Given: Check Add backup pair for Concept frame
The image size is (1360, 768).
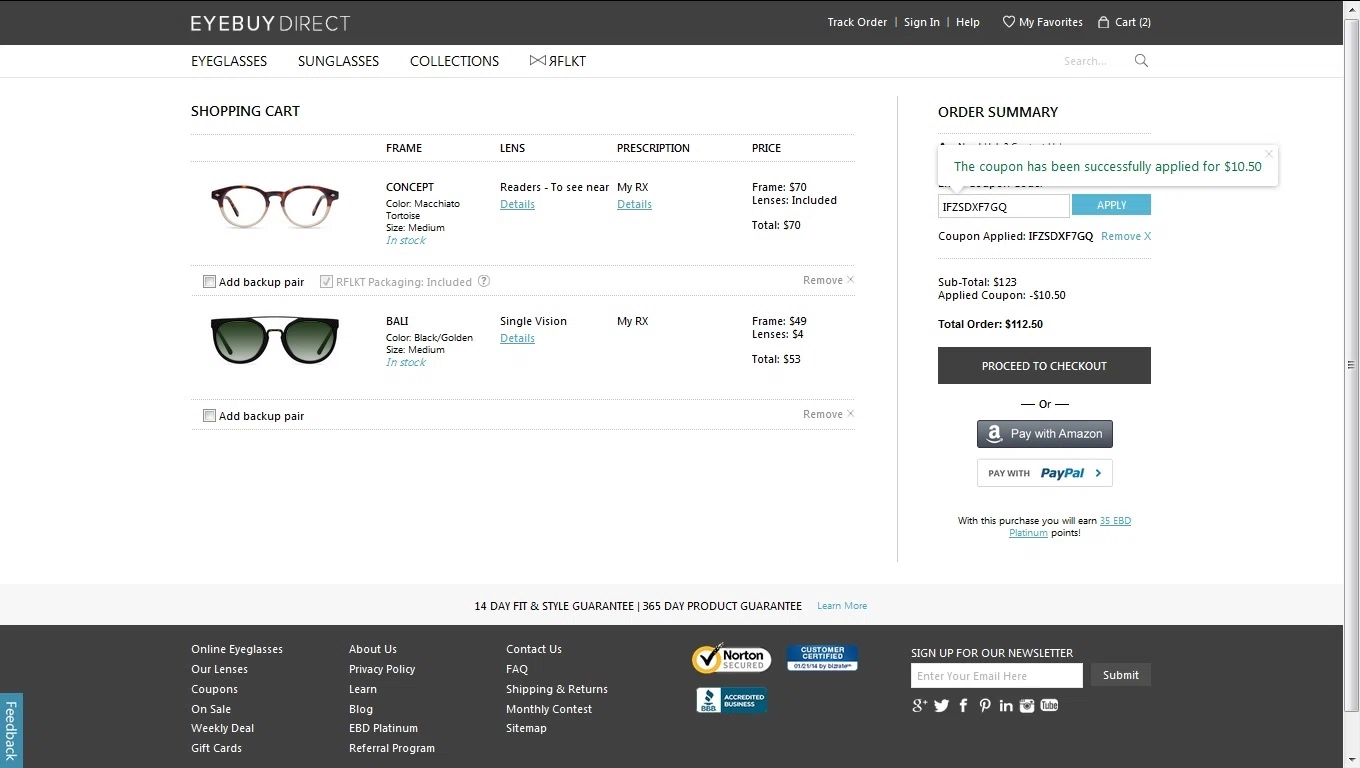Looking at the screenshot, I should click(209, 282).
